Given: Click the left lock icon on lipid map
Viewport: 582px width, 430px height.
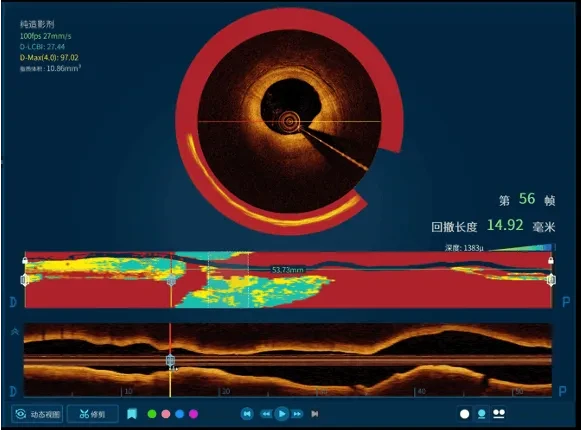Looking at the screenshot, I should [x=25, y=260].
